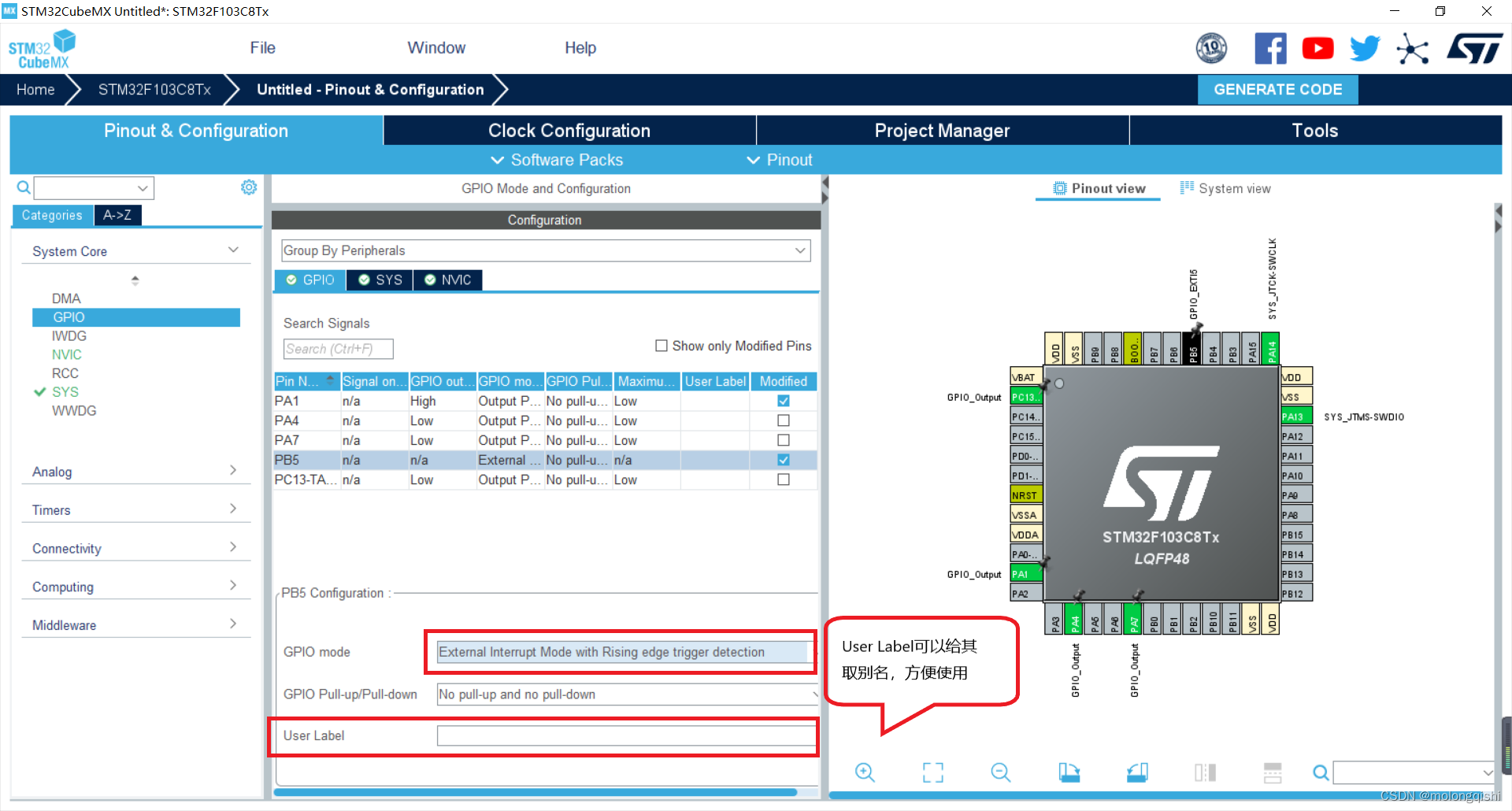Click the ST logo icon
Viewport: 1512px width, 811px height.
pyautogui.click(x=1475, y=49)
